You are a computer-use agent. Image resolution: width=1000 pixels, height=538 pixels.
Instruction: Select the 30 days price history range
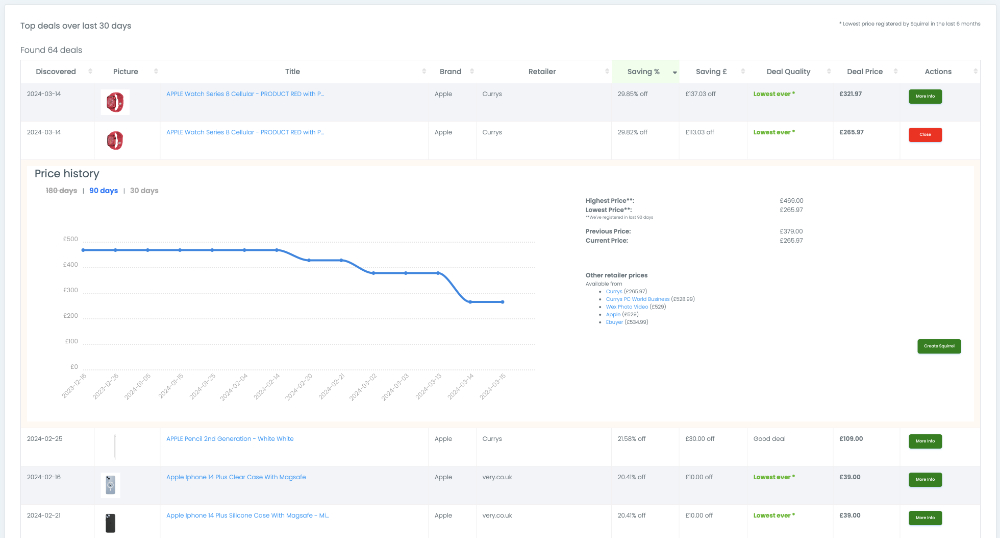pos(144,190)
